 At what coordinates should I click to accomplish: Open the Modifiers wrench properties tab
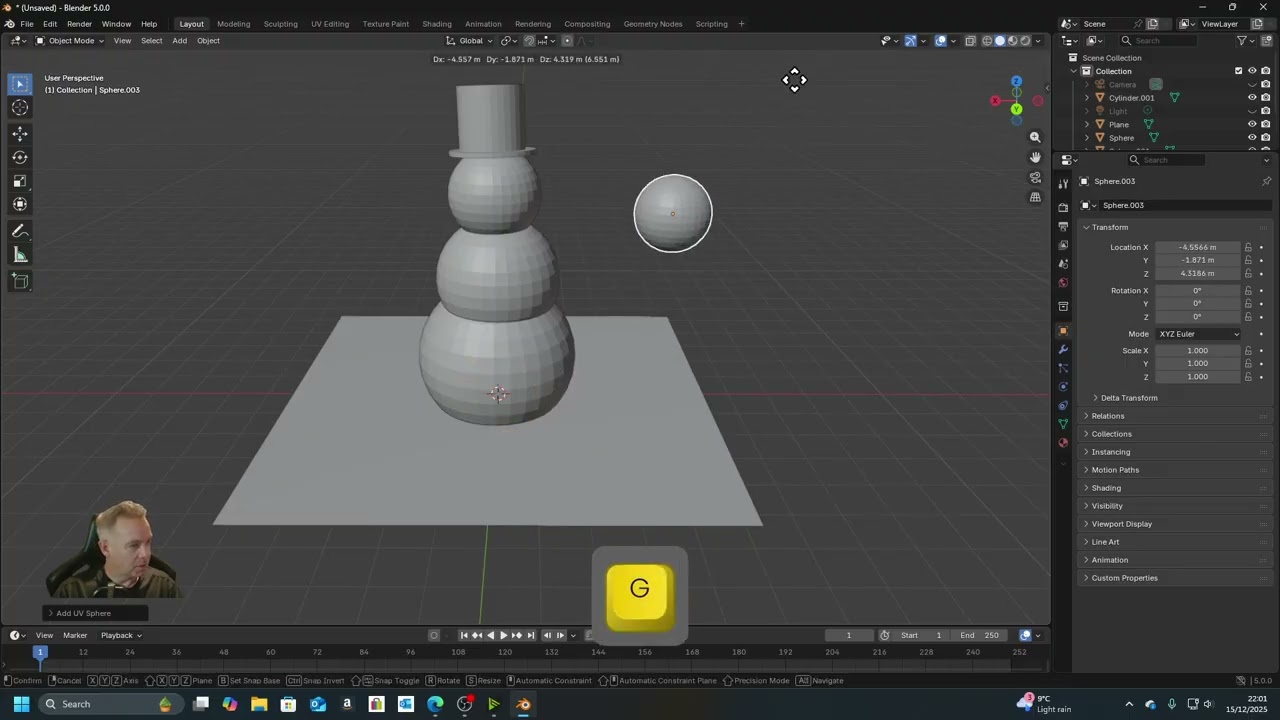pos(1063,349)
